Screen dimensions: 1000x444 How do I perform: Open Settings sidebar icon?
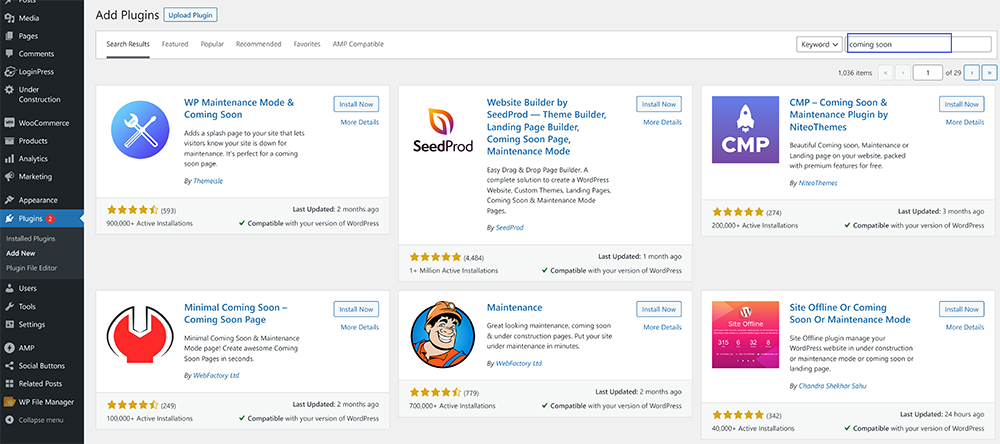tap(9, 324)
